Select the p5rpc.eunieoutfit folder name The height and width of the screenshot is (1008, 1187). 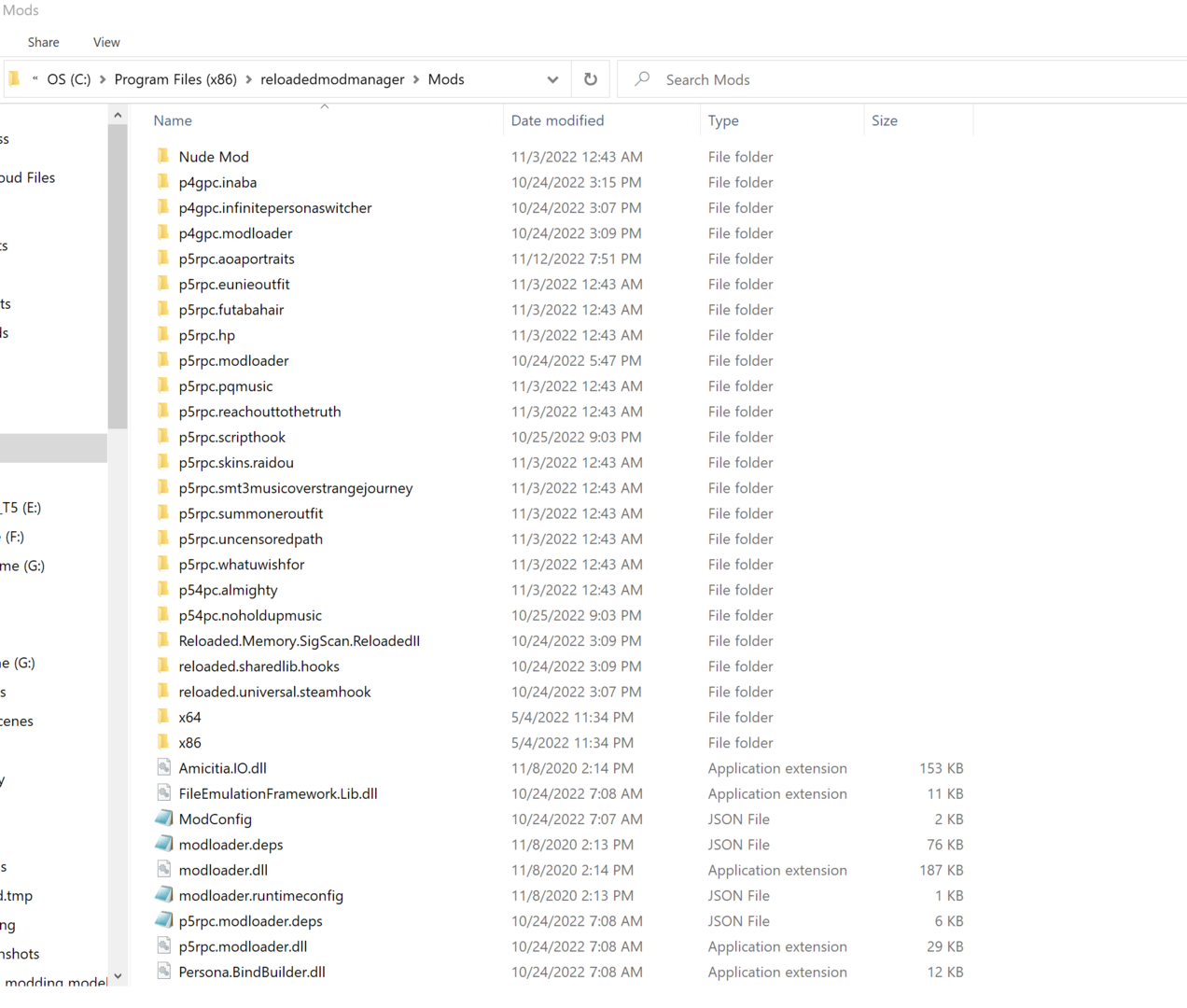point(234,284)
